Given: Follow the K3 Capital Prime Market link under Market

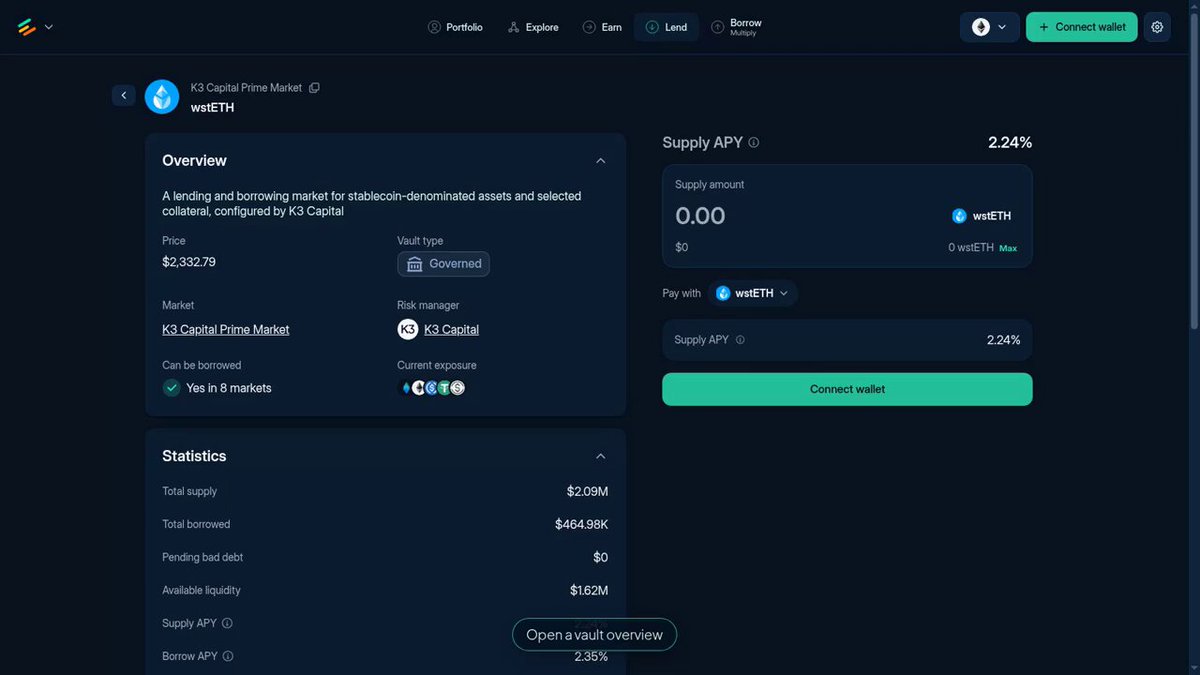Looking at the screenshot, I should pyautogui.click(x=226, y=330).
